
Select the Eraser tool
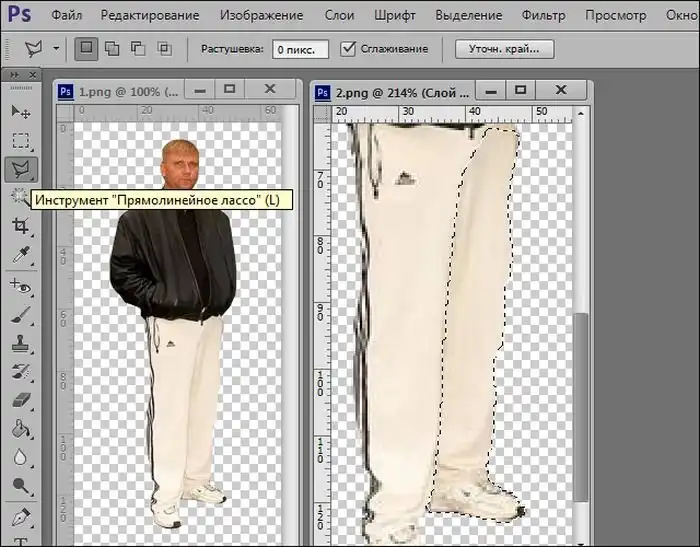tap(20, 400)
